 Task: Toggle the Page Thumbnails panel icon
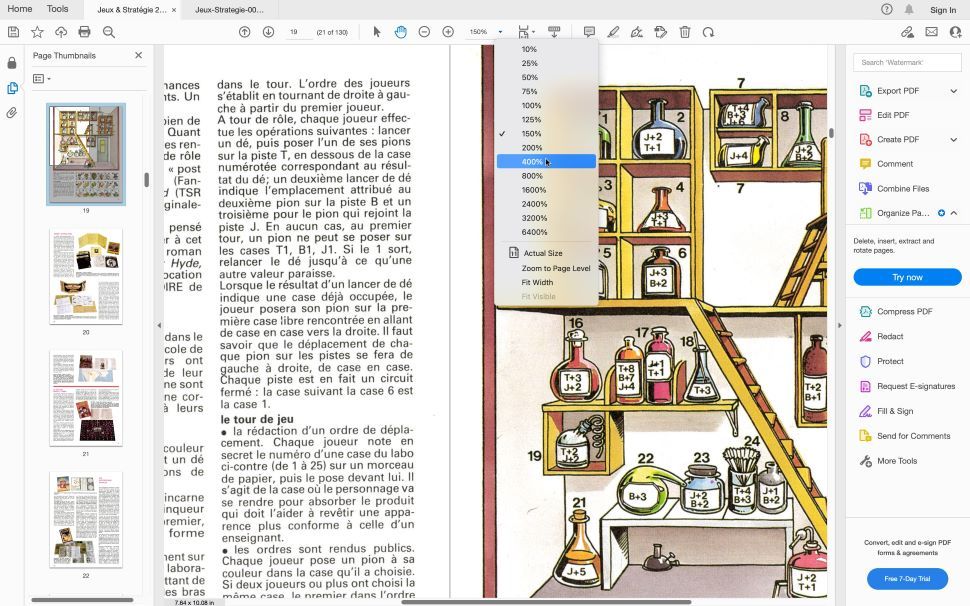(x=13, y=88)
